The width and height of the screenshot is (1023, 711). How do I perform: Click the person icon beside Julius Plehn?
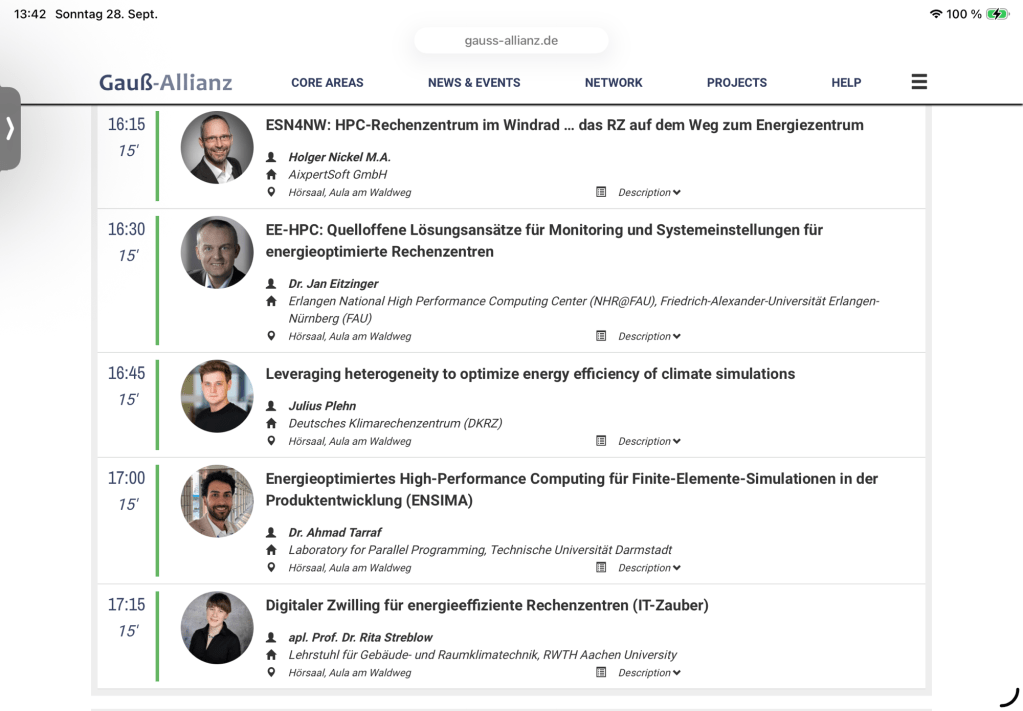271,406
